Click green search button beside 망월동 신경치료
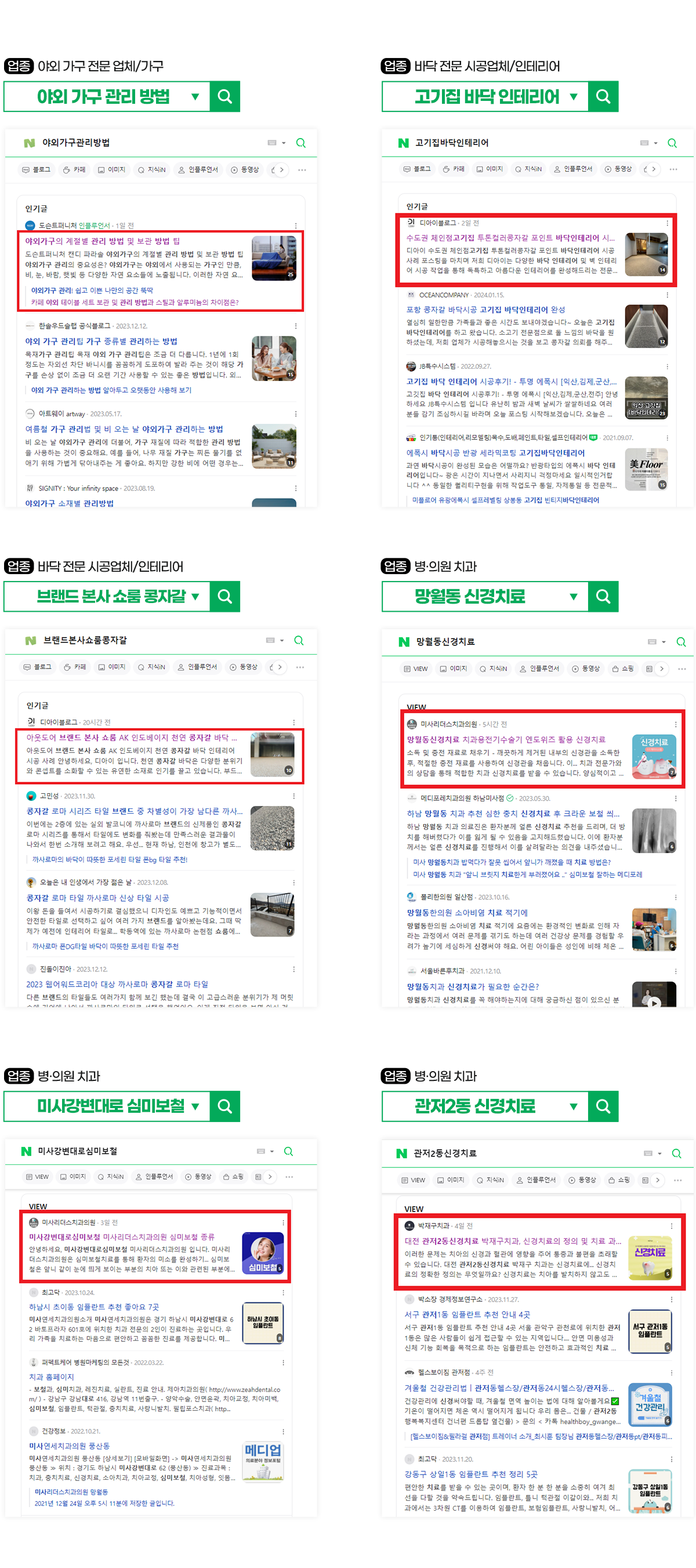 coord(603,596)
